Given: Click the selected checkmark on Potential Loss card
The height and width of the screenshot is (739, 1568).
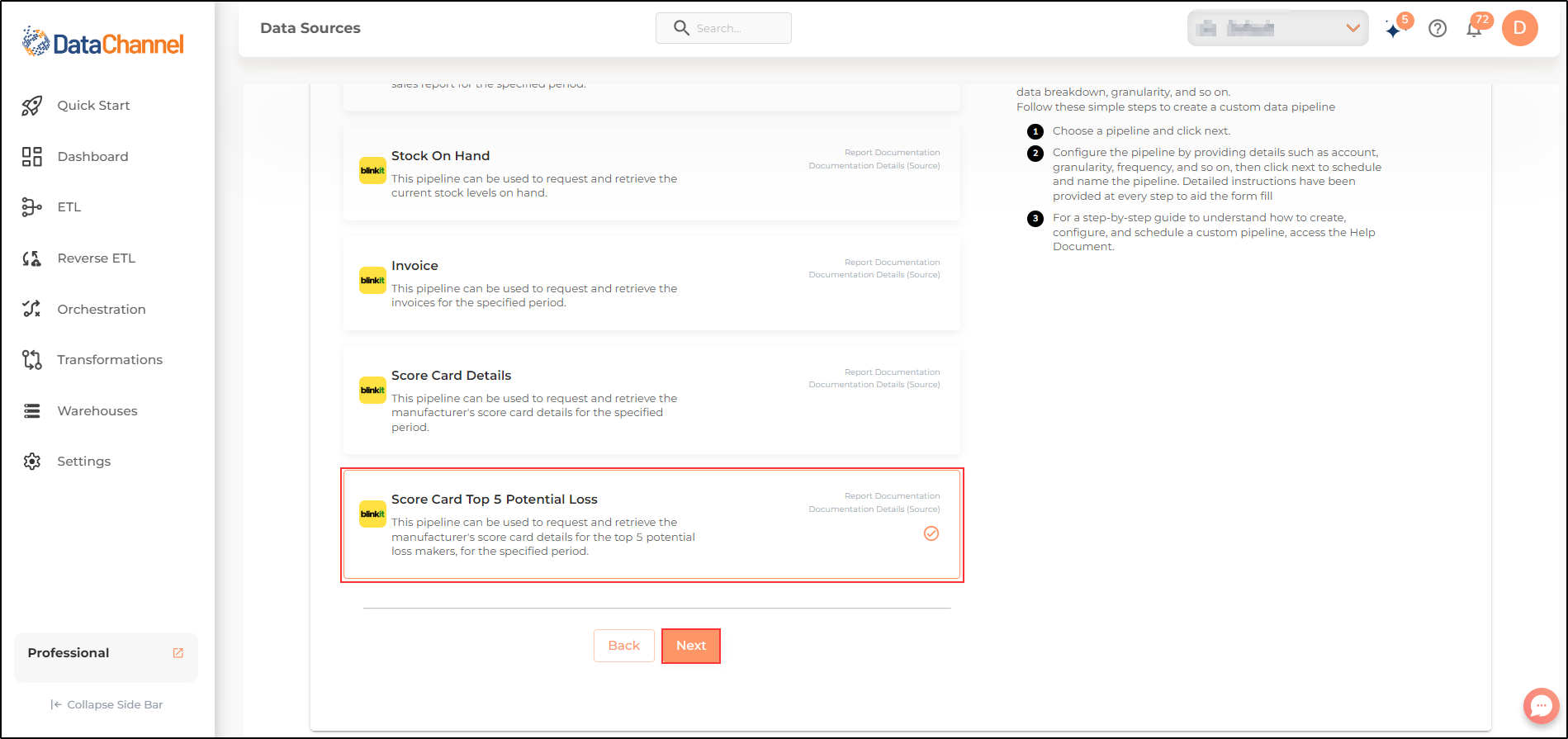Looking at the screenshot, I should point(931,533).
